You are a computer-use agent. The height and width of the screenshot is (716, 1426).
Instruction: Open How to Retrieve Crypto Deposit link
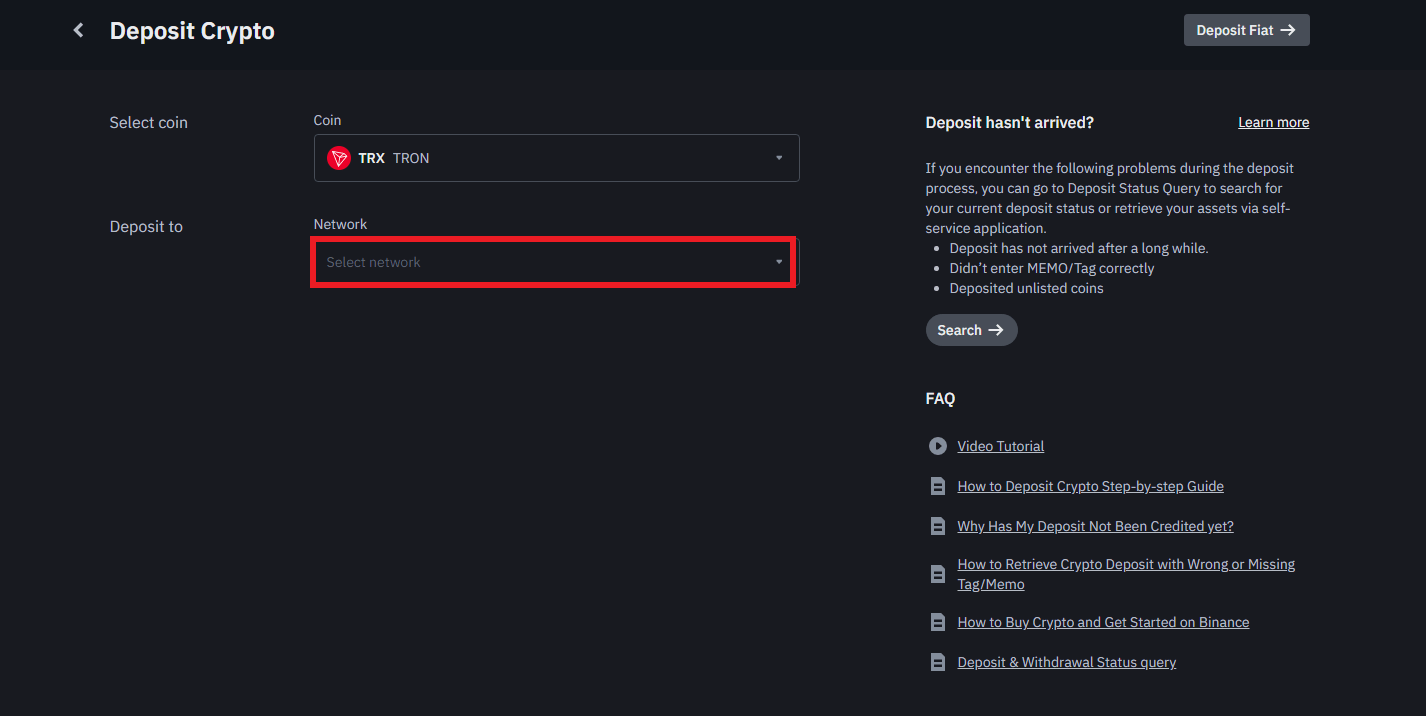point(1126,574)
